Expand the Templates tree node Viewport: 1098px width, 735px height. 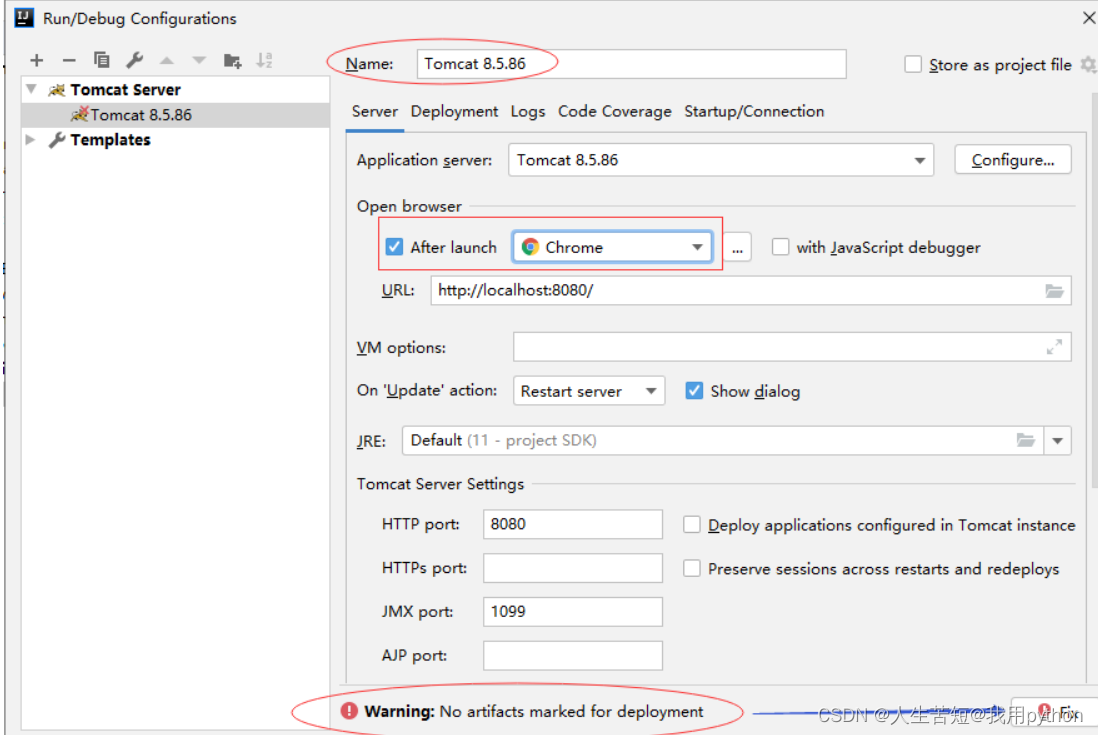(x=30, y=139)
